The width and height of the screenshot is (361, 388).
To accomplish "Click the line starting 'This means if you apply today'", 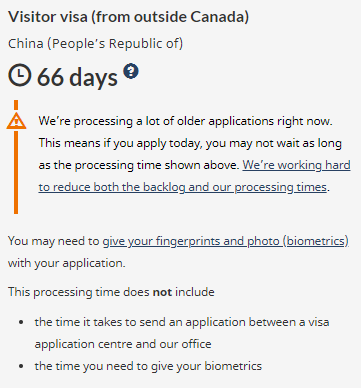I will [190, 143].
